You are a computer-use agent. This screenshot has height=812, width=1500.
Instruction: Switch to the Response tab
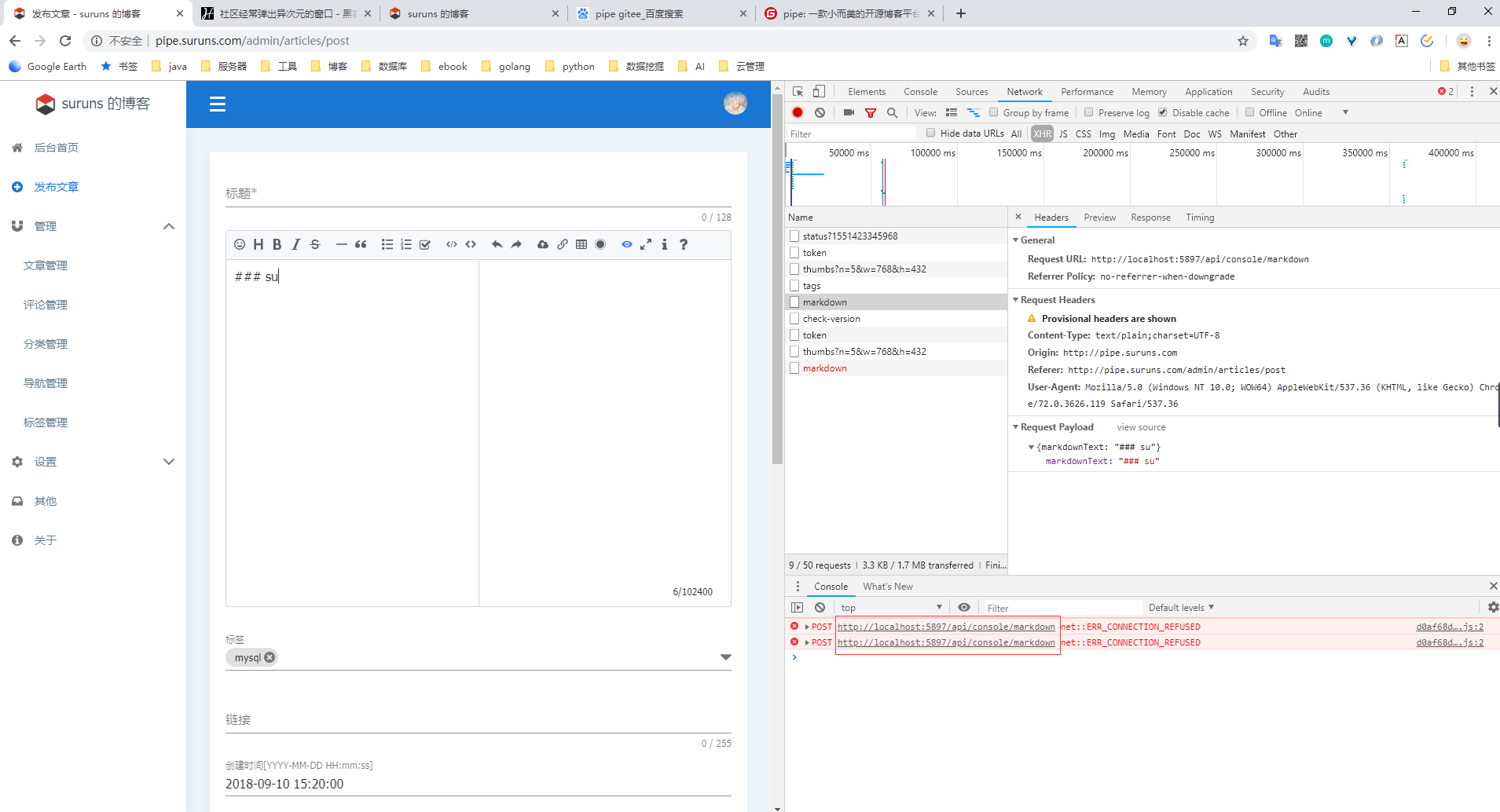point(1150,218)
